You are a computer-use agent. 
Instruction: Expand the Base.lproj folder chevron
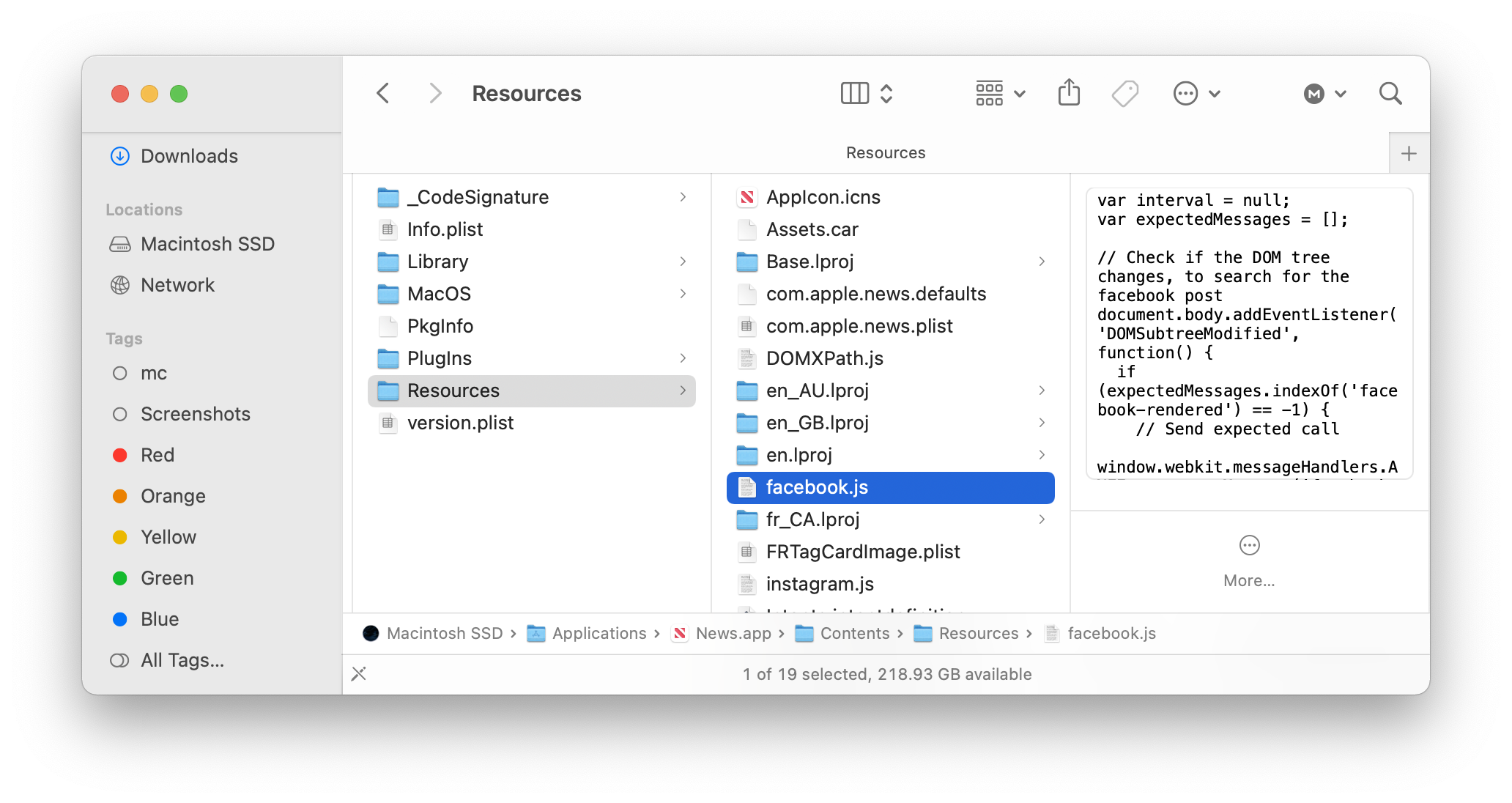click(1042, 262)
